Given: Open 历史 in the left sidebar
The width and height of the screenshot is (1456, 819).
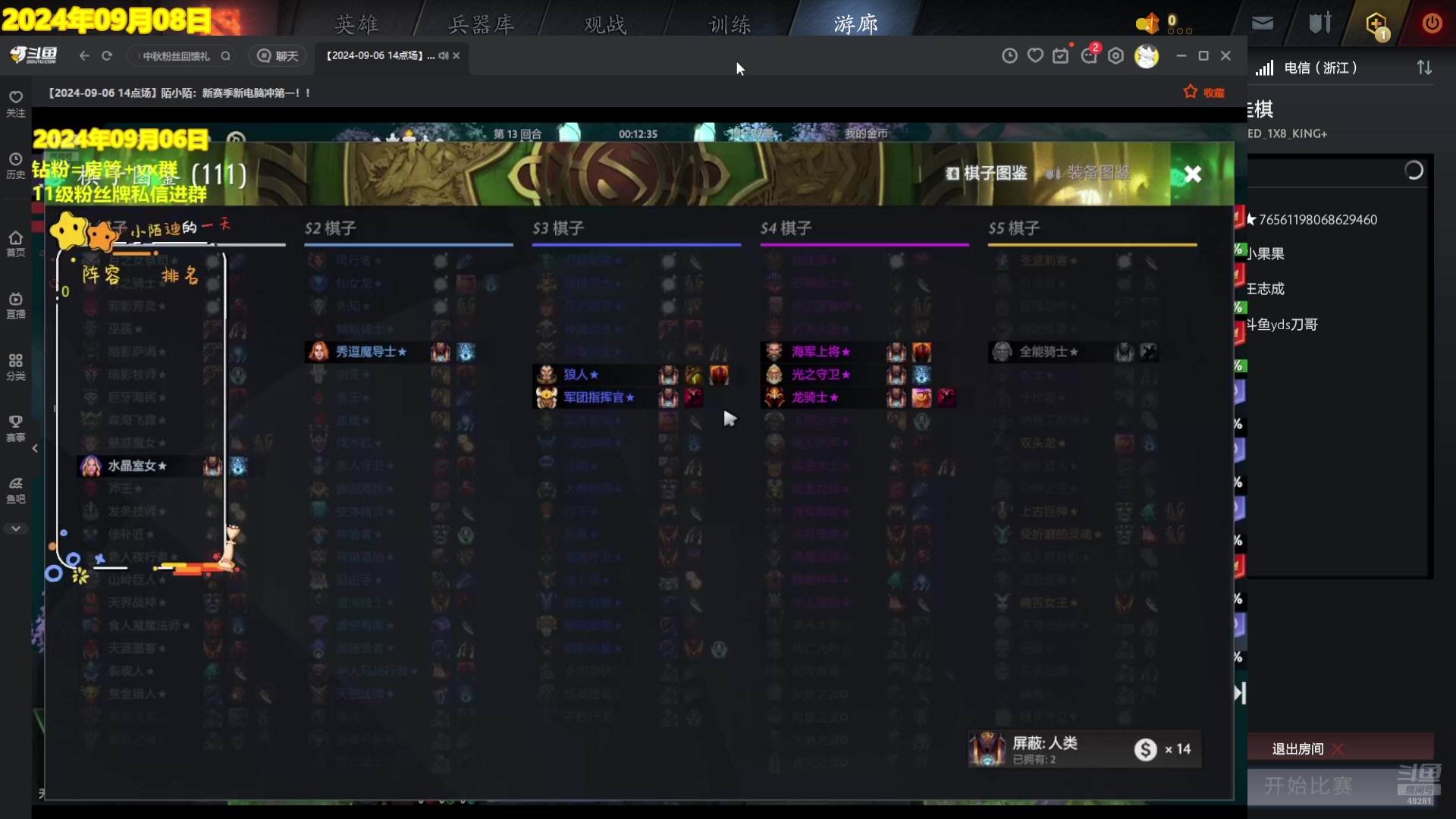Looking at the screenshot, I should pos(16,165).
